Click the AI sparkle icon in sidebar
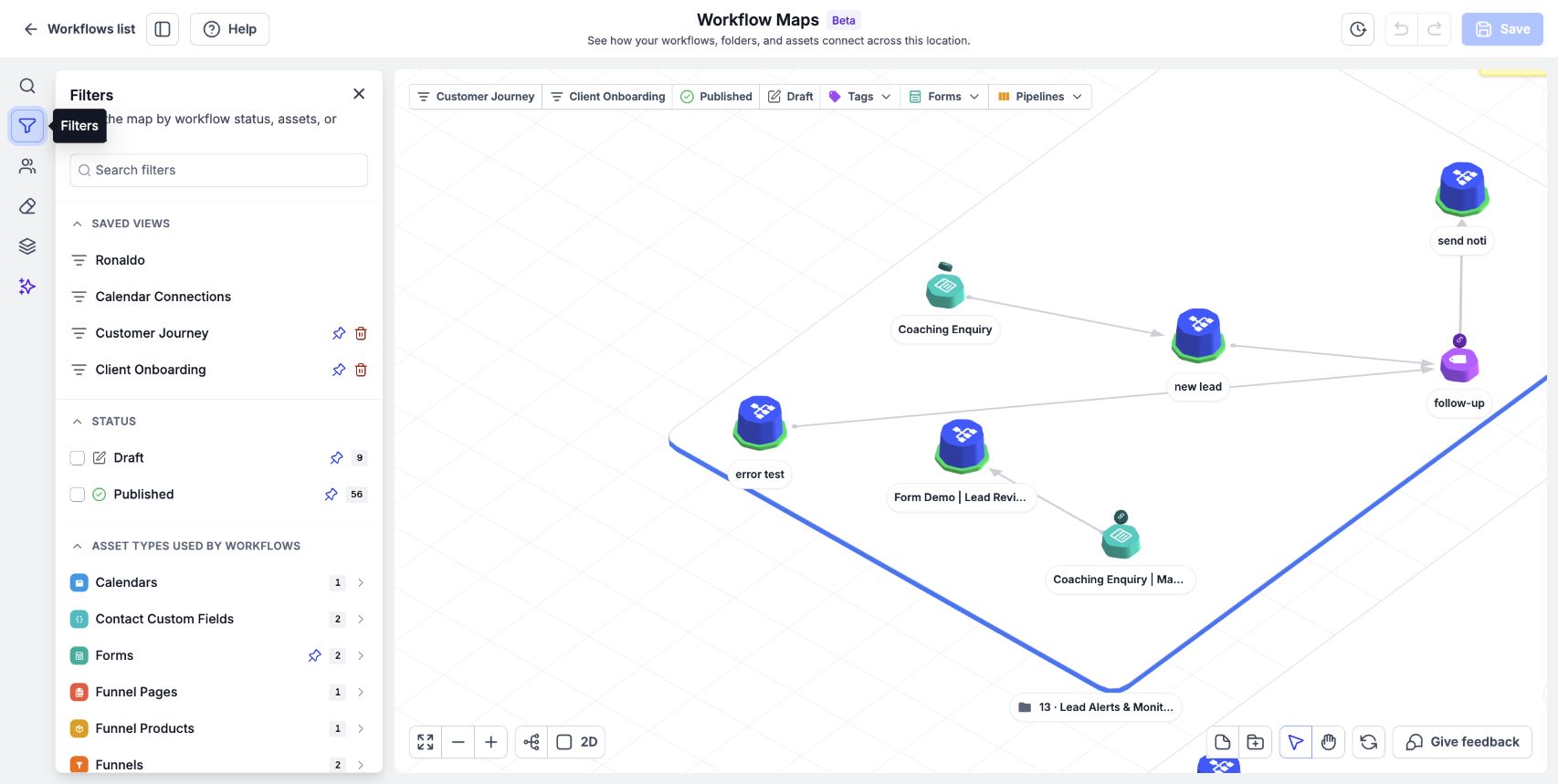 (27, 287)
